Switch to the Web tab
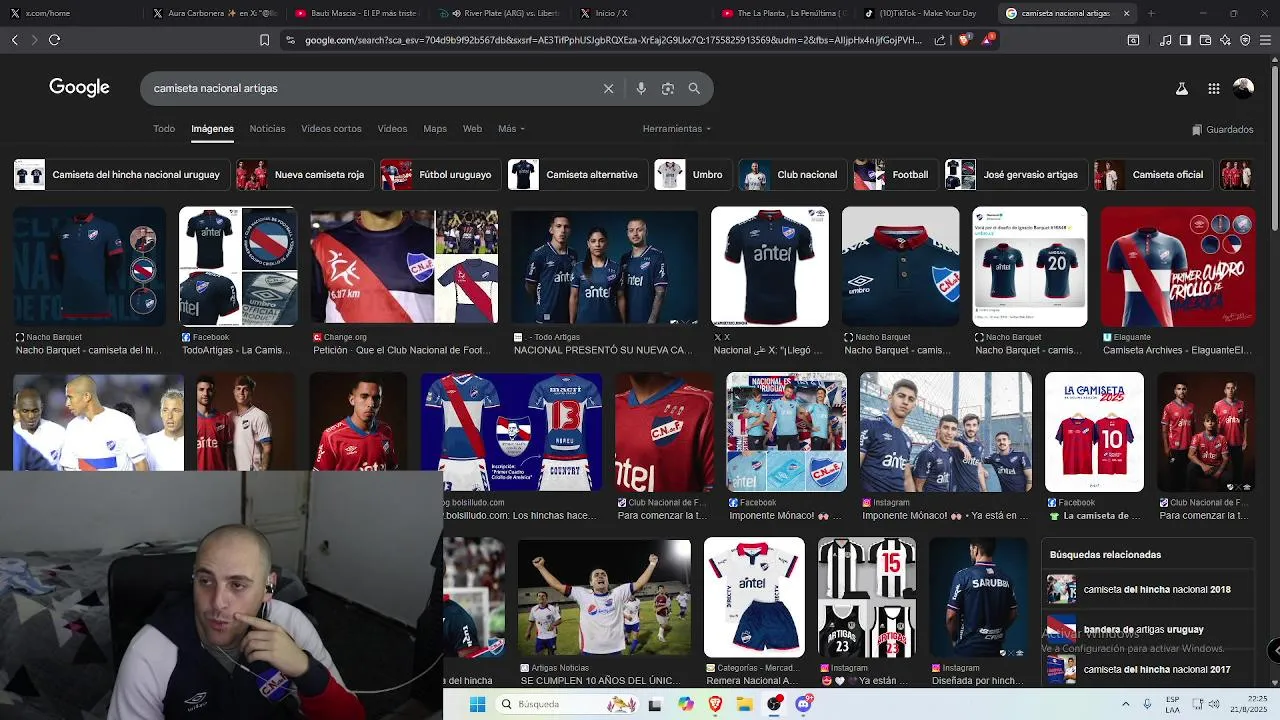Viewport: 1280px width, 720px height. point(472,129)
